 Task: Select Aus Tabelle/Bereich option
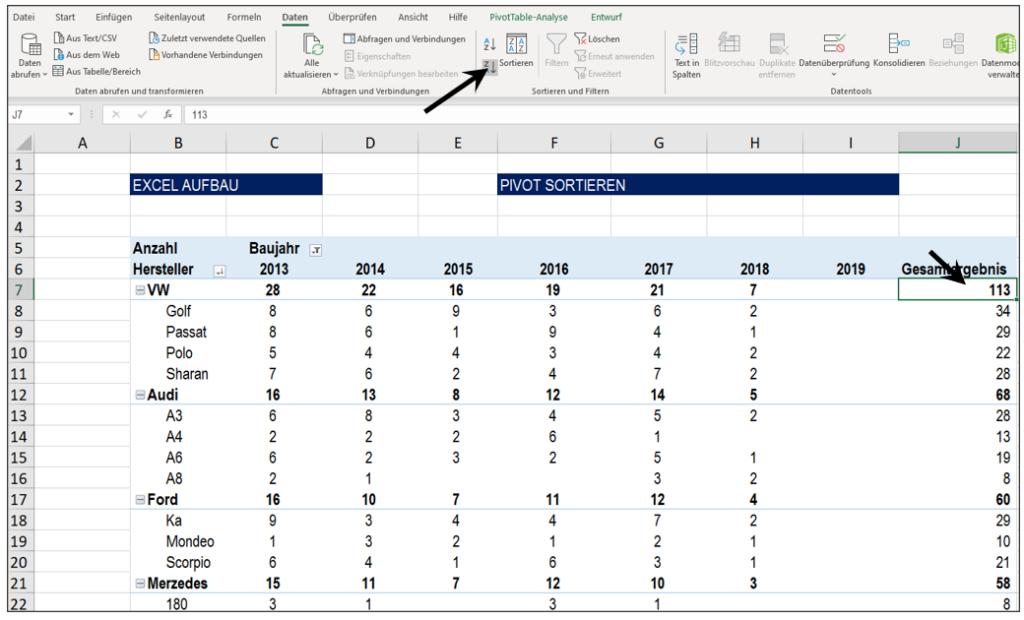coord(97,71)
